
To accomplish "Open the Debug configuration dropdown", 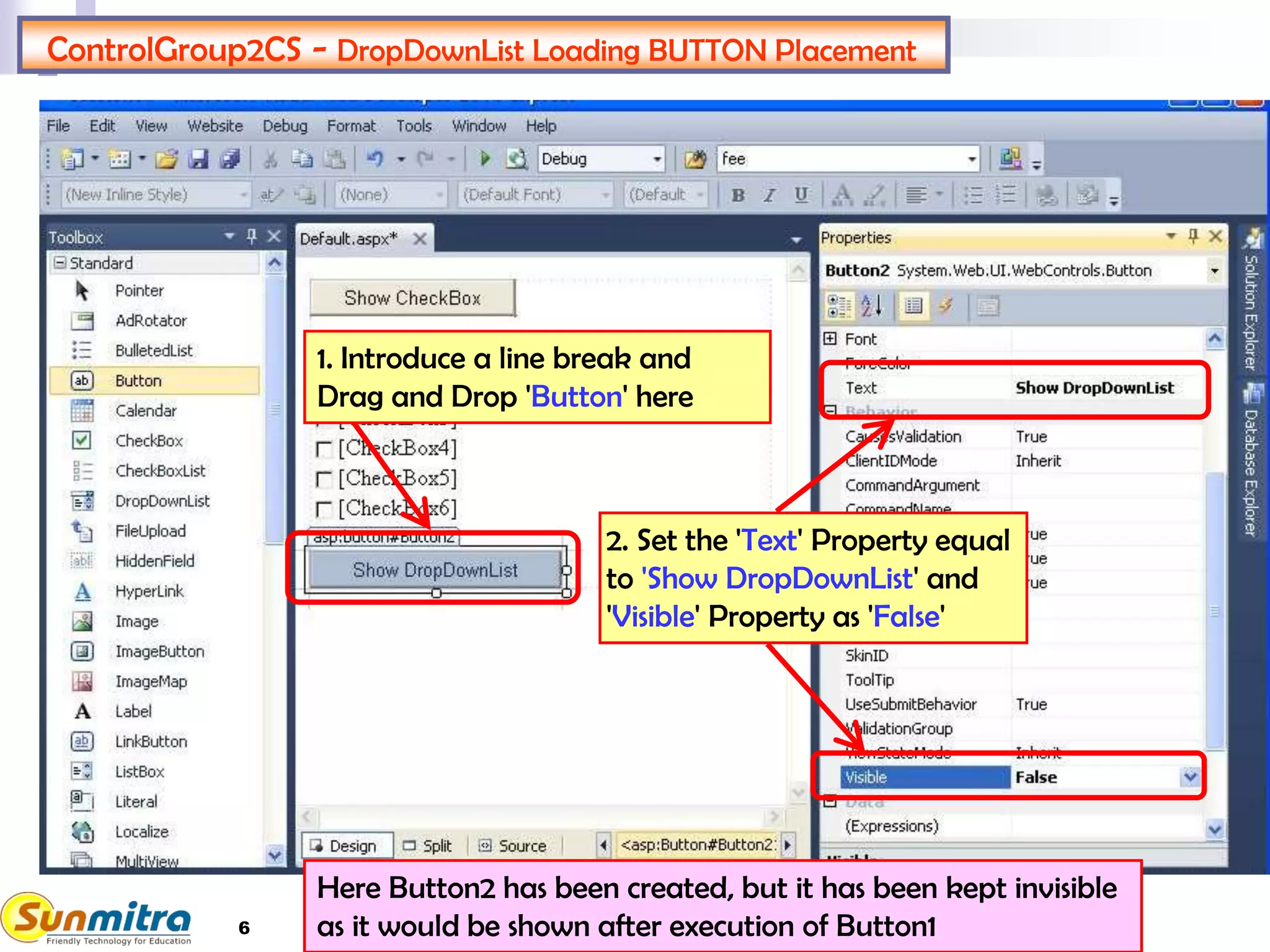I will pos(657,159).
